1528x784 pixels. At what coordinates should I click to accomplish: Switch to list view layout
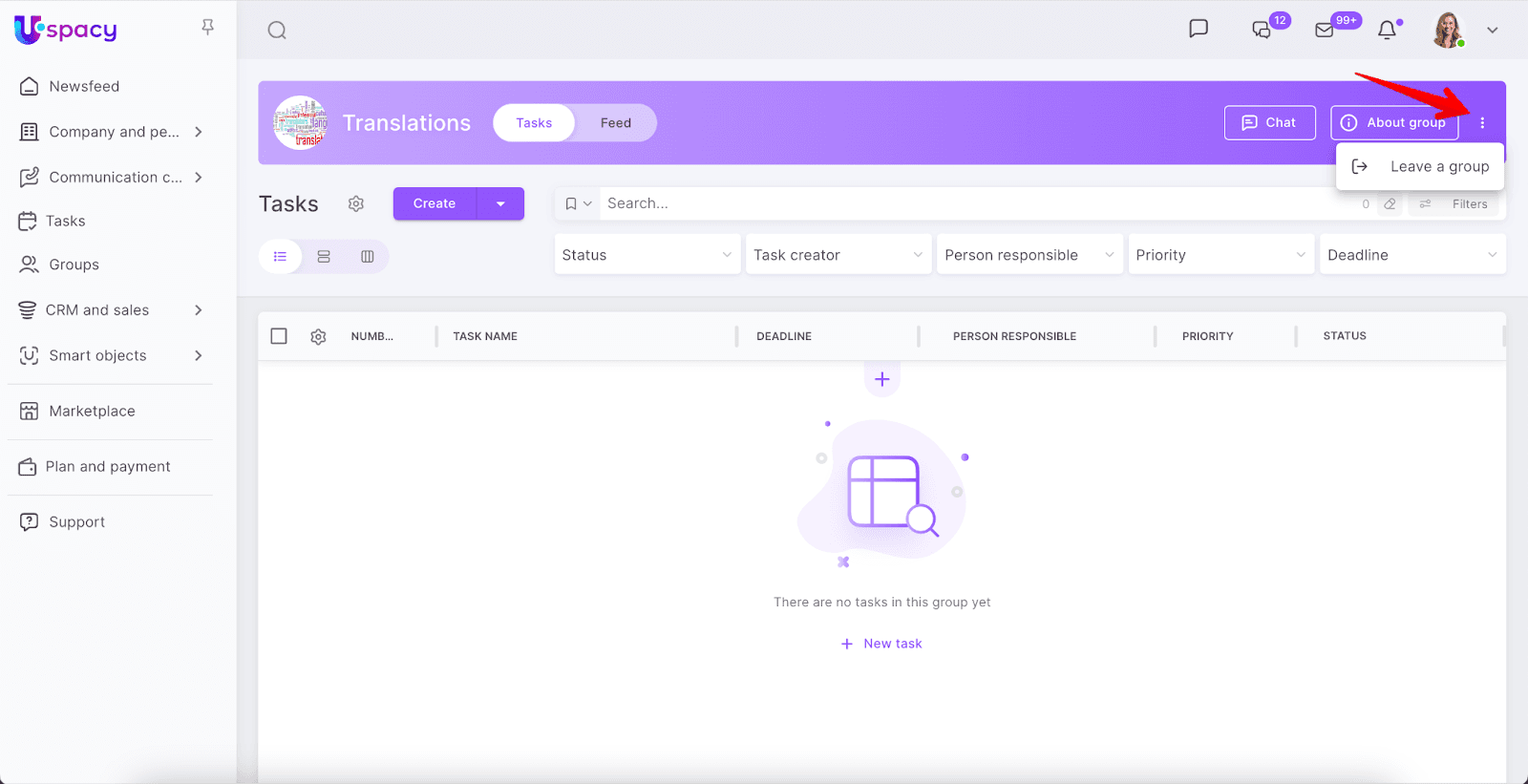[280, 257]
